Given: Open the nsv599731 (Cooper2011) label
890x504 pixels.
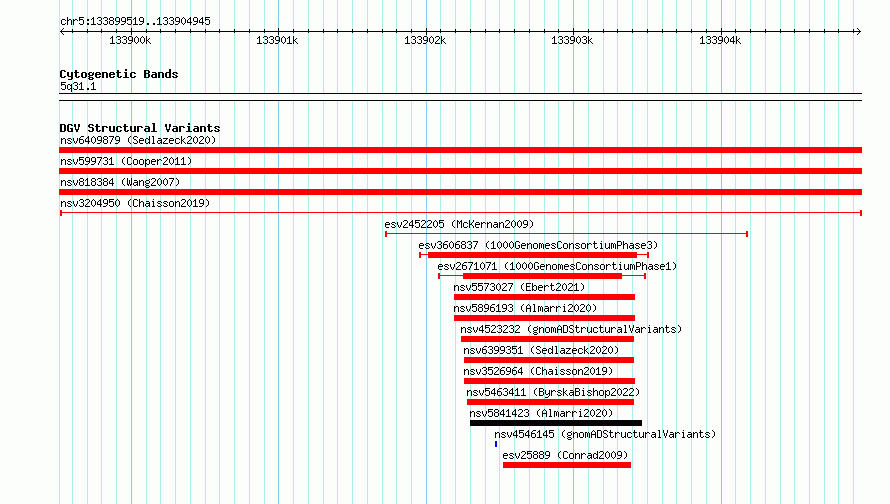Looking at the screenshot, I should [126, 161].
